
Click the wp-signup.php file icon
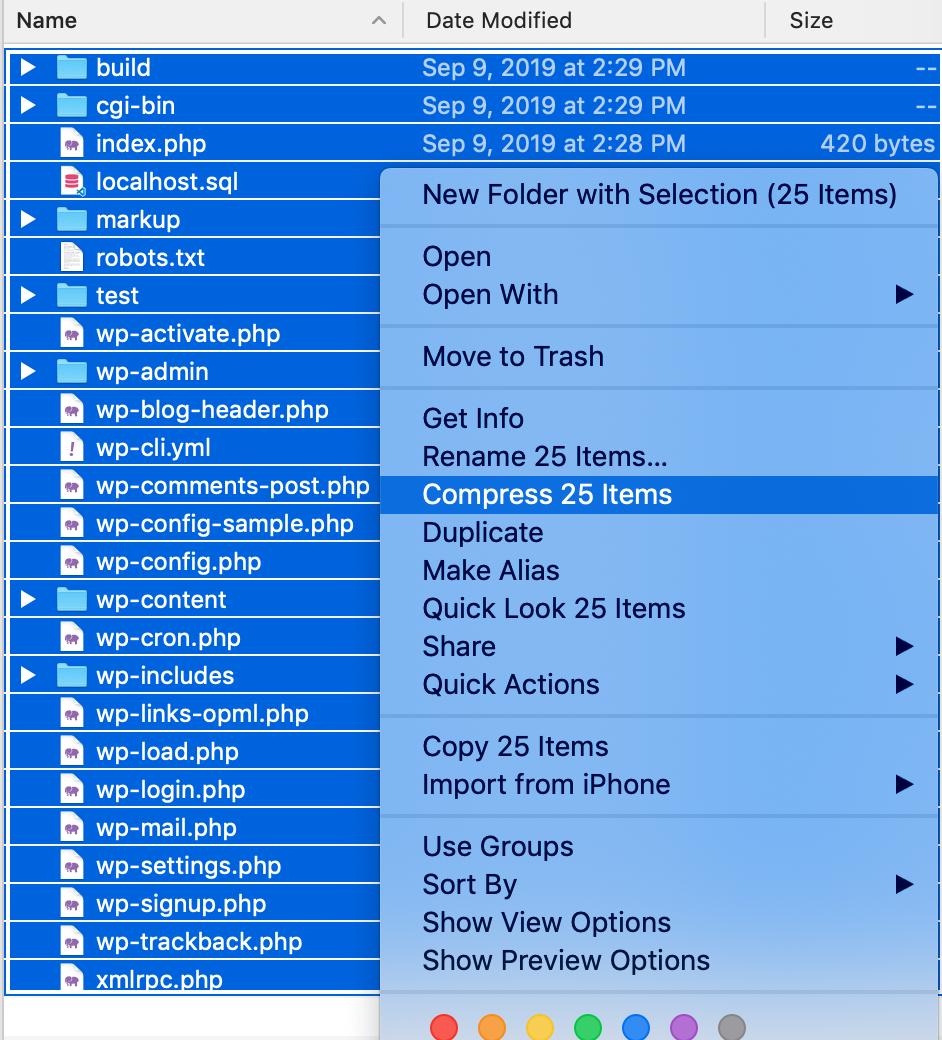tap(72, 903)
